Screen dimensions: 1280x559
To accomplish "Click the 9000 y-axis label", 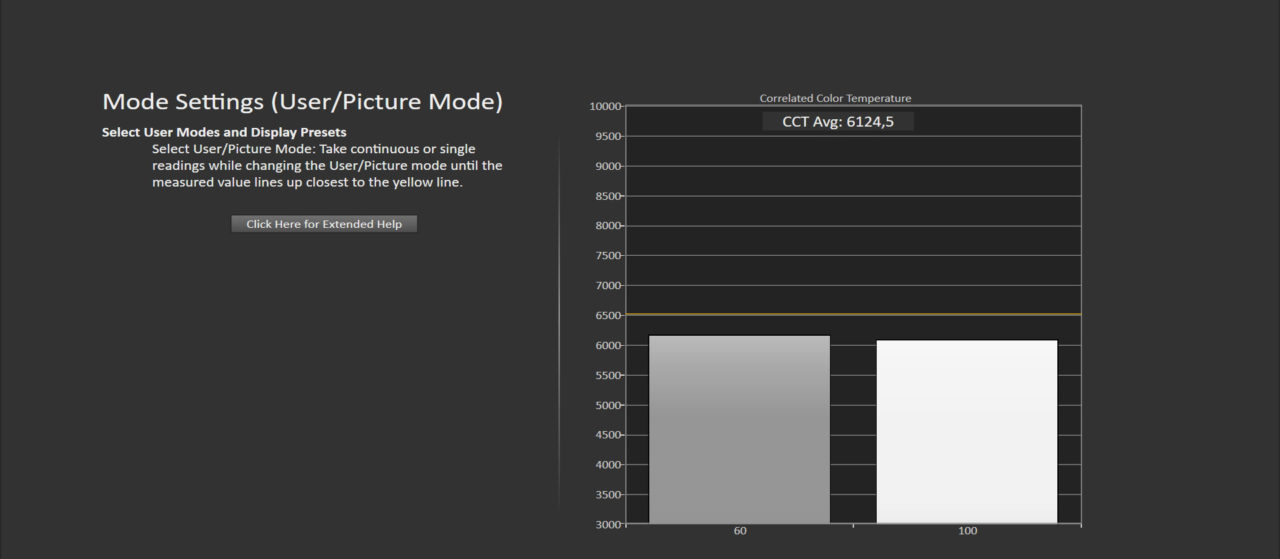I will point(607,166).
